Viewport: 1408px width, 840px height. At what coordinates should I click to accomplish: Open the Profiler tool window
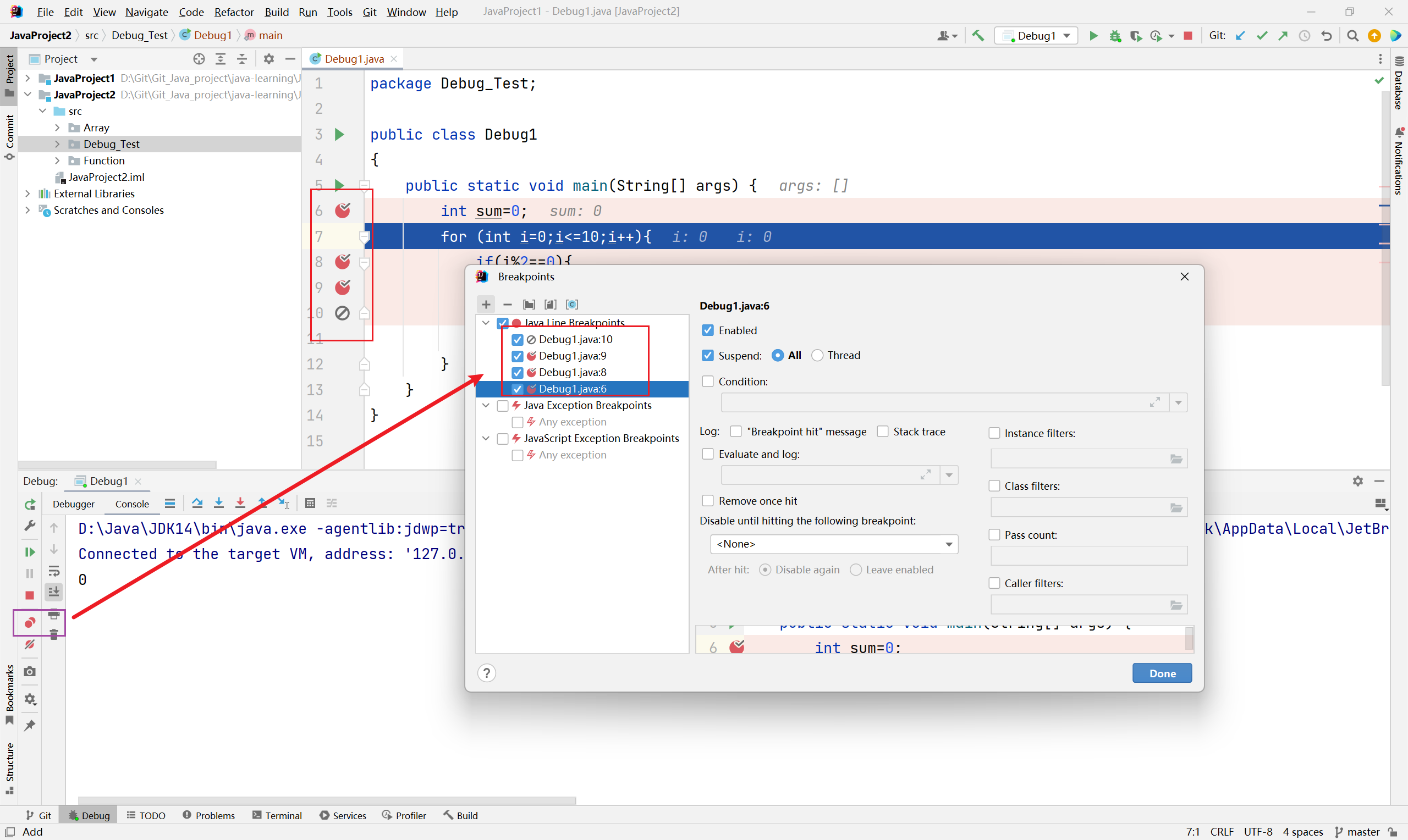pyautogui.click(x=404, y=815)
